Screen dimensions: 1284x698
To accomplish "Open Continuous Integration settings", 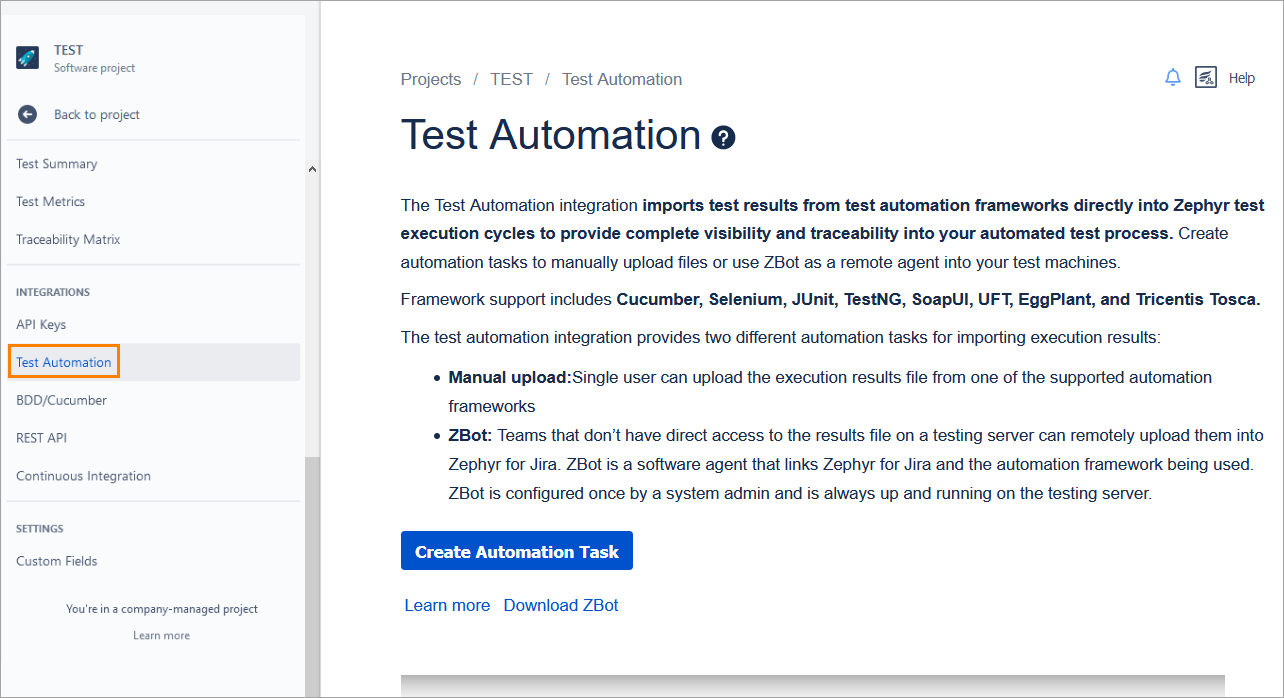I will coord(83,475).
